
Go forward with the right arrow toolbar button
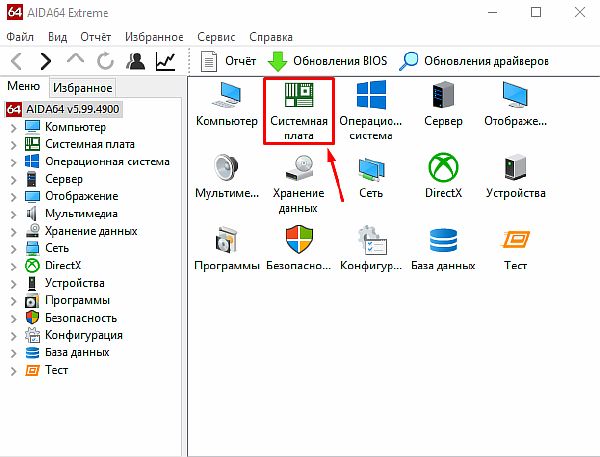[x=46, y=61]
